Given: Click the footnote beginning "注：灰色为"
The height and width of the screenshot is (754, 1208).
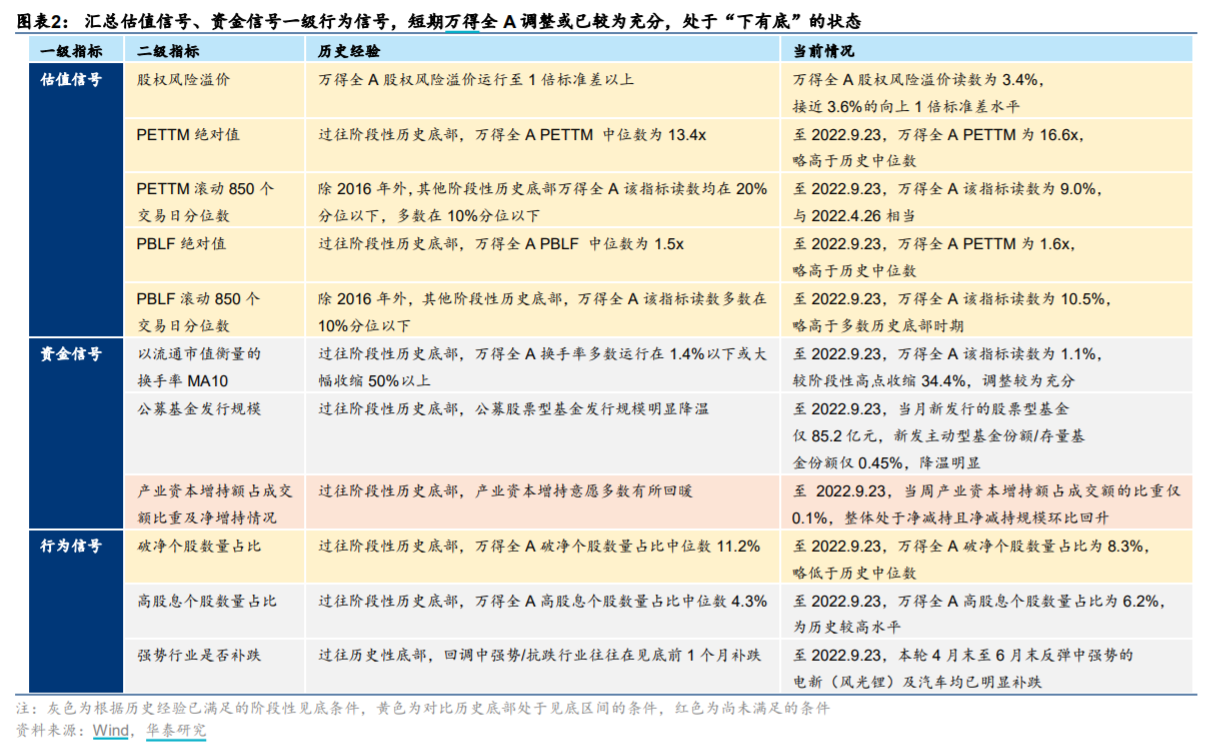Looking at the screenshot, I should [423, 708].
